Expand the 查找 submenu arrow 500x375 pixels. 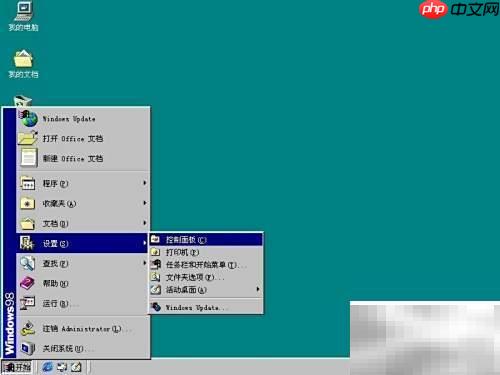point(145,263)
